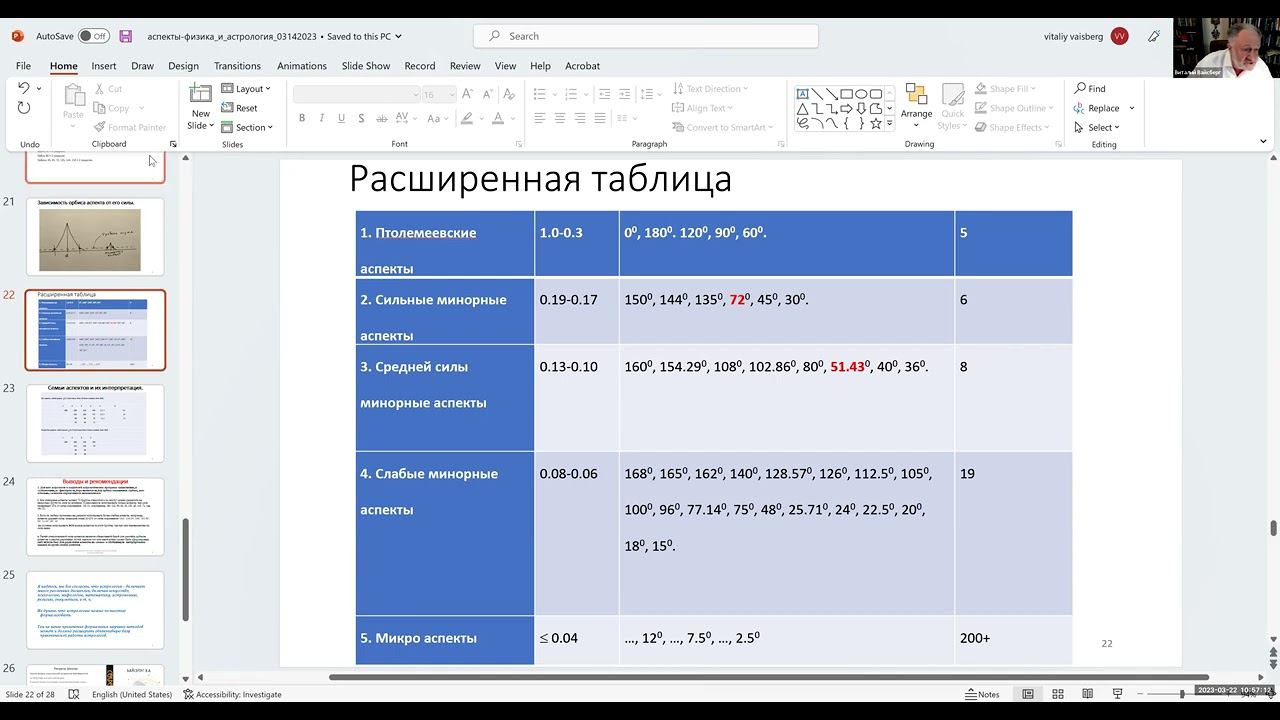The image size is (1280, 720).
Task: Switch to the Slide Show tab
Action: [365, 66]
